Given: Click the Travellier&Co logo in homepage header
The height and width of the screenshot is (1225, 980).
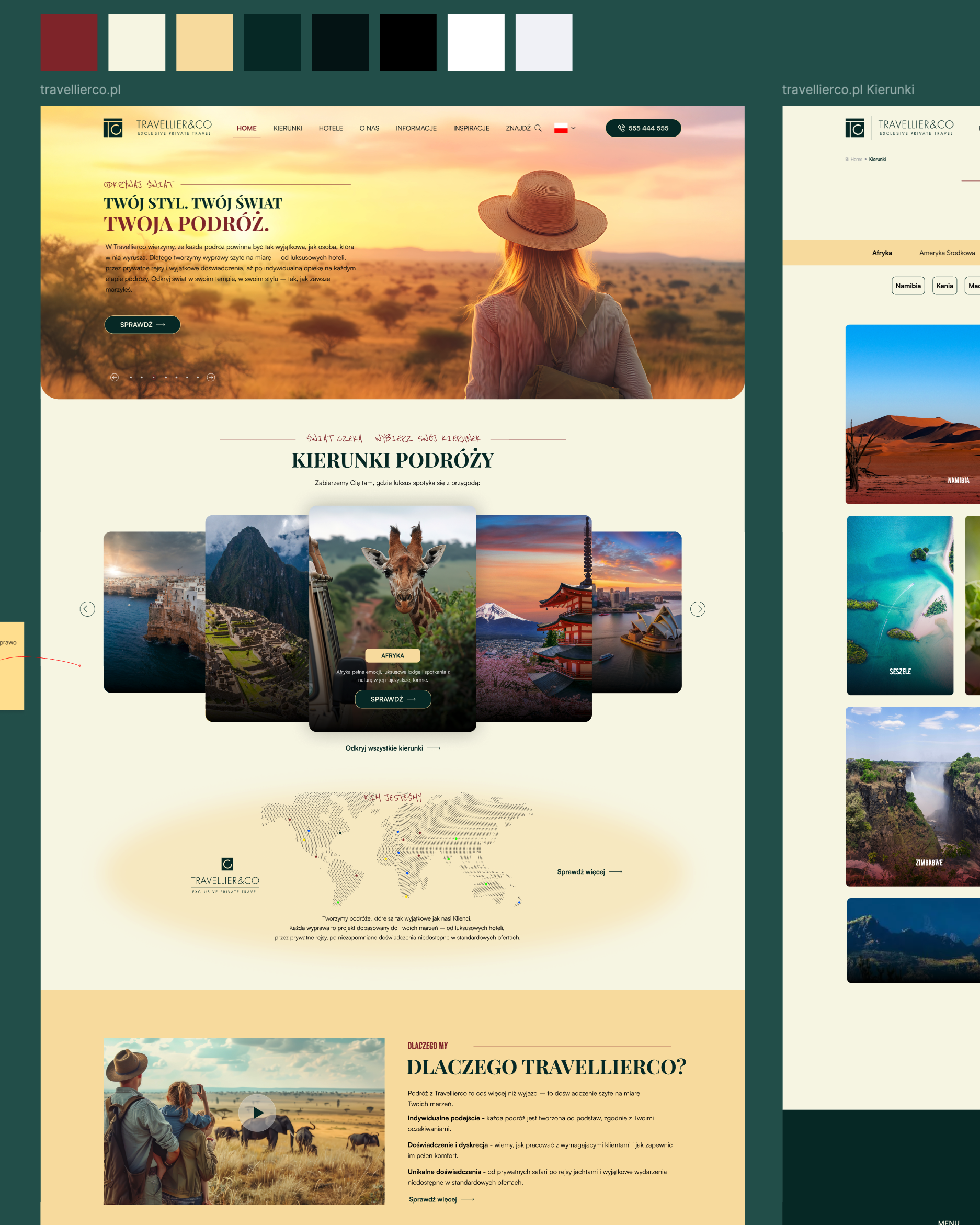Looking at the screenshot, I should pos(157,128).
